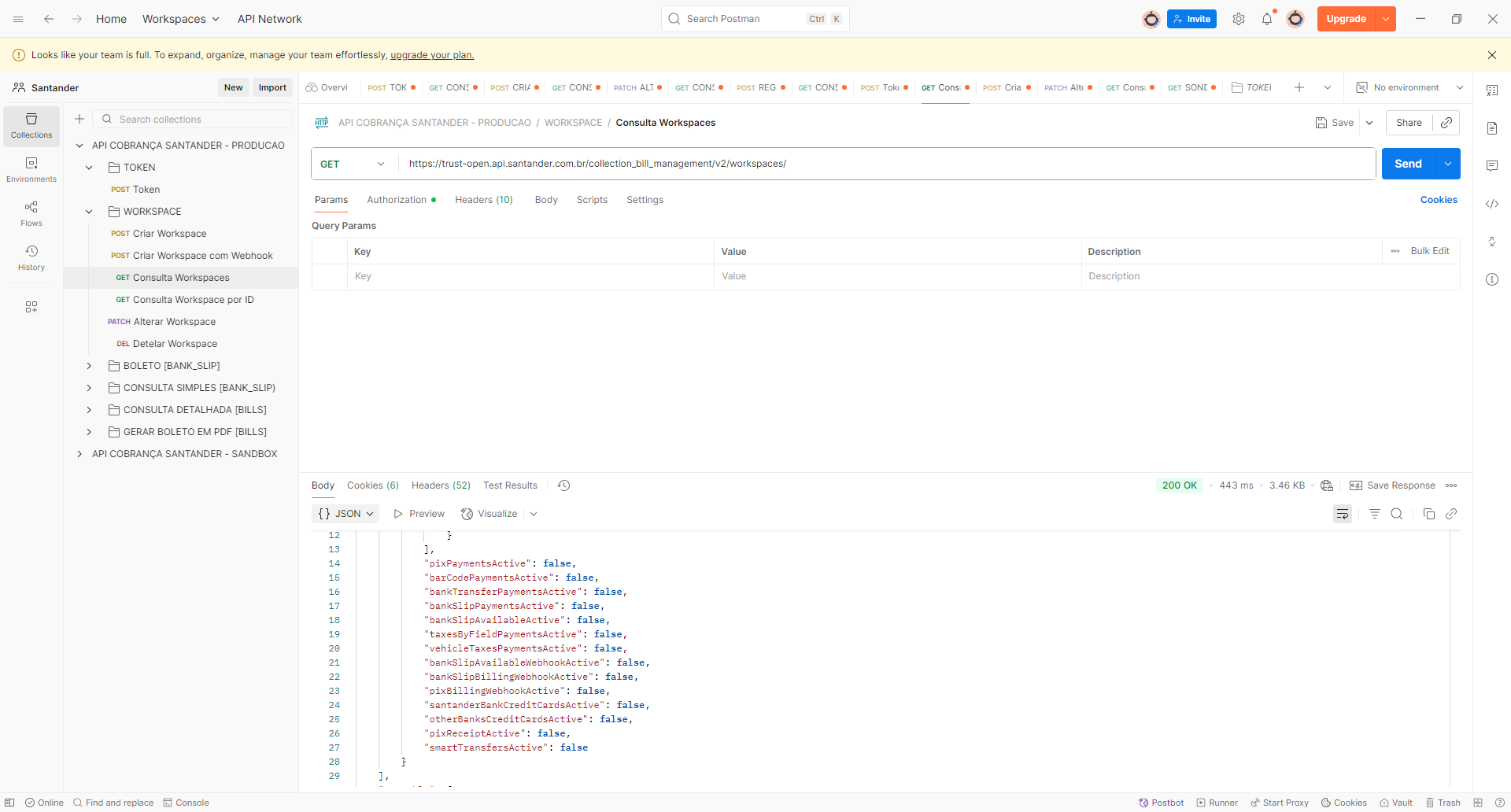This screenshot has width=1511, height=812.
Task: Click Bulk Edit for query params
Action: (1430, 251)
